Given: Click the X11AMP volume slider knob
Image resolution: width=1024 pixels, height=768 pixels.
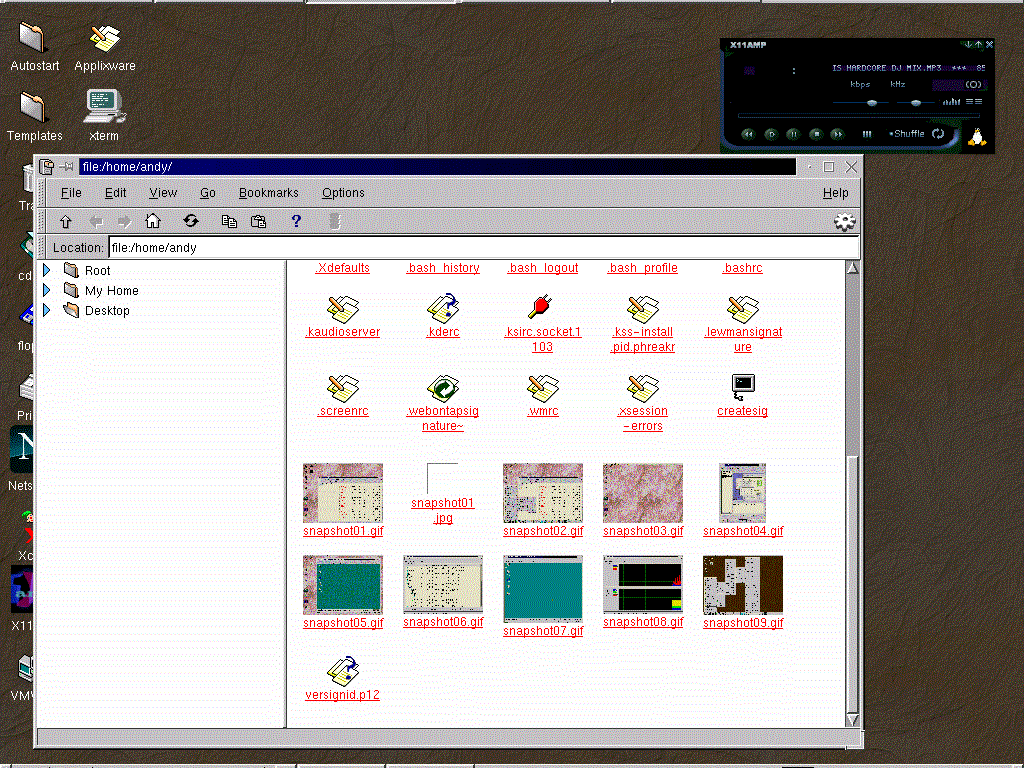Looking at the screenshot, I should click(x=872, y=102).
